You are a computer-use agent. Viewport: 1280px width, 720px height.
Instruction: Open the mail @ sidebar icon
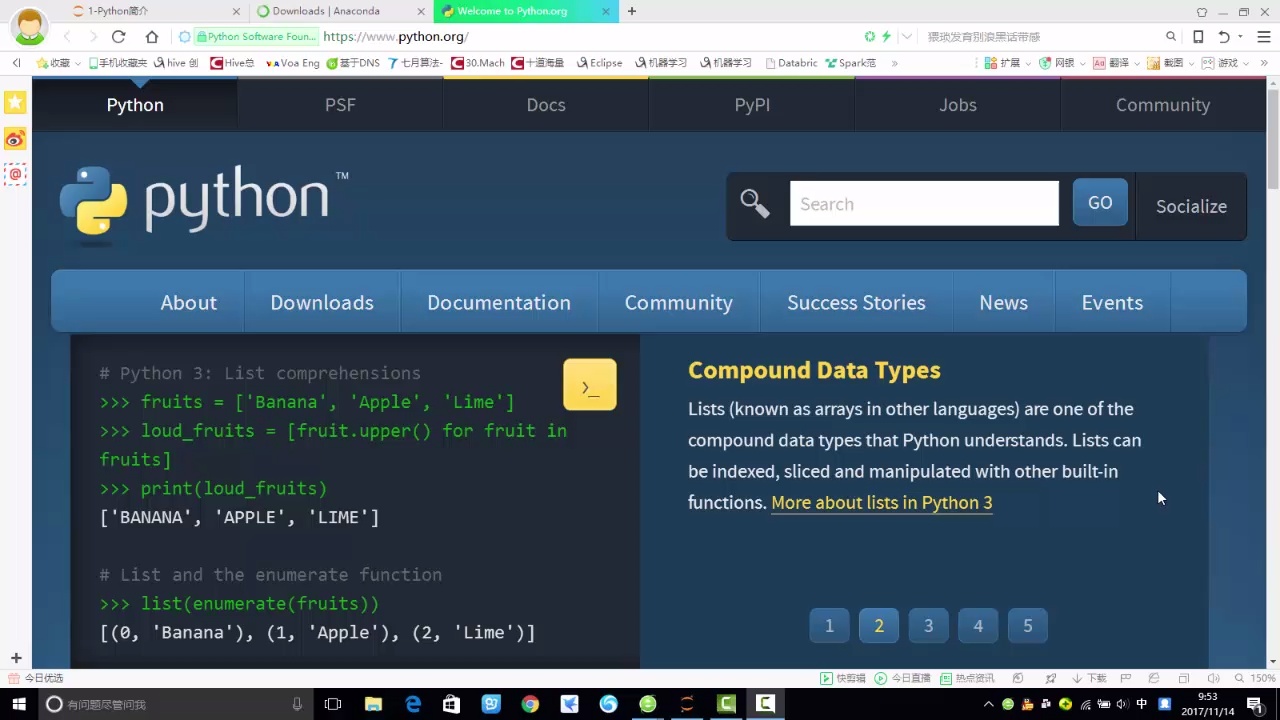tap(15, 175)
